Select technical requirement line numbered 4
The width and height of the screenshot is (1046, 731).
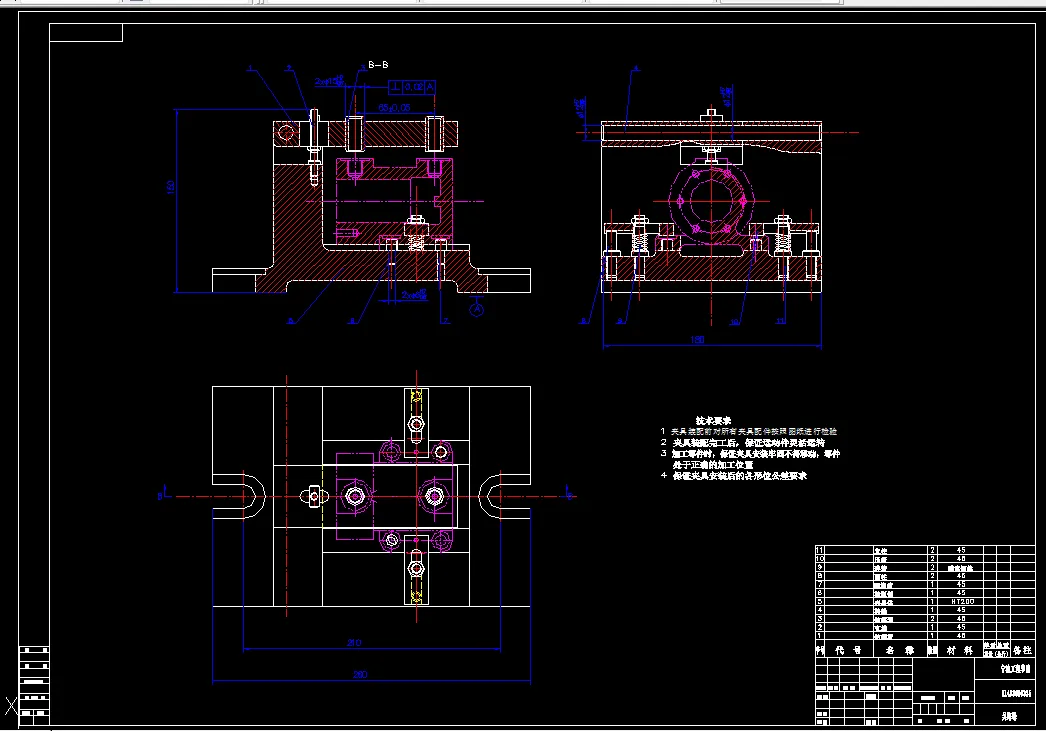(x=734, y=476)
